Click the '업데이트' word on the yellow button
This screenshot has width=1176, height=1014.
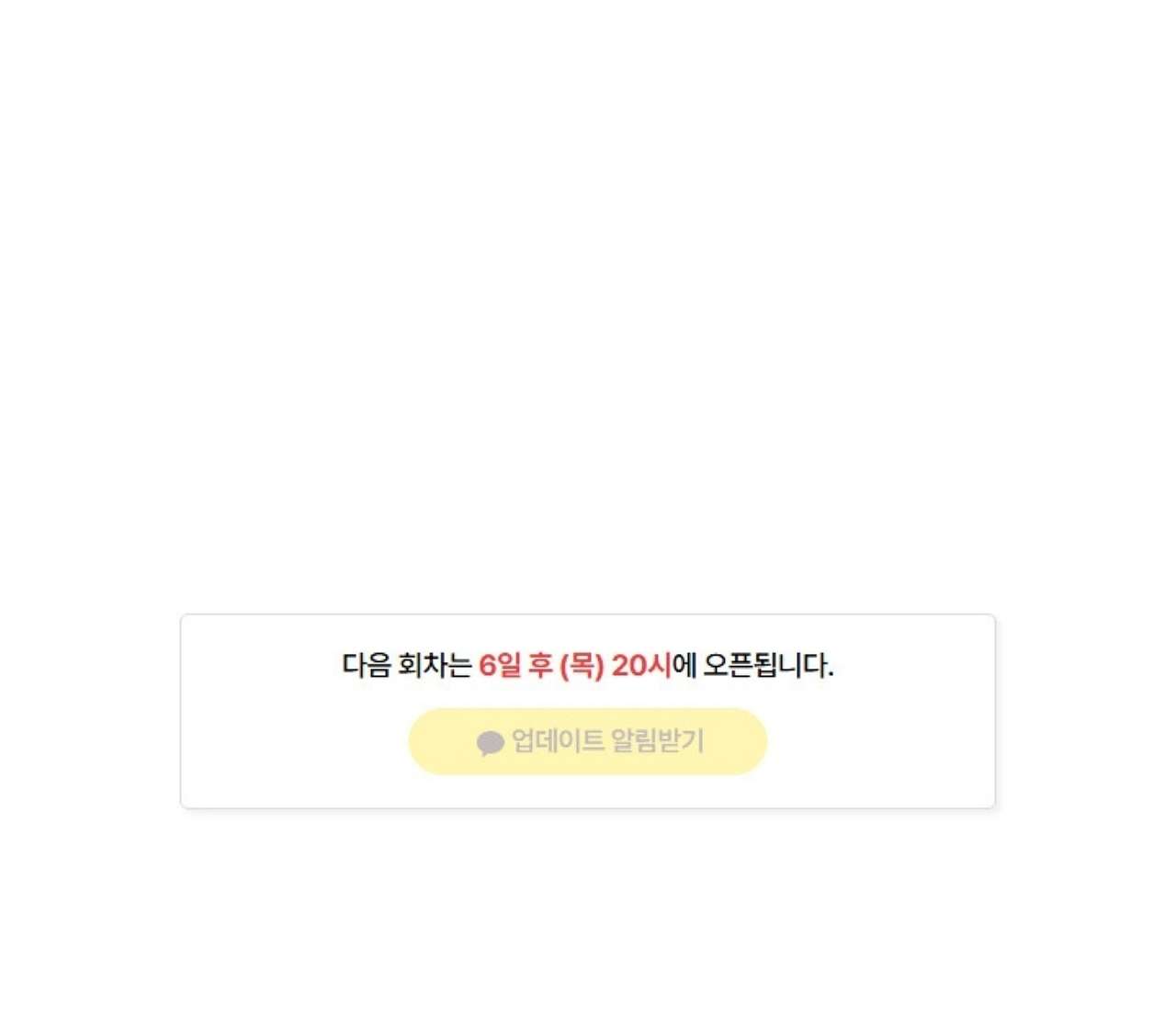click(x=558, y=741)
